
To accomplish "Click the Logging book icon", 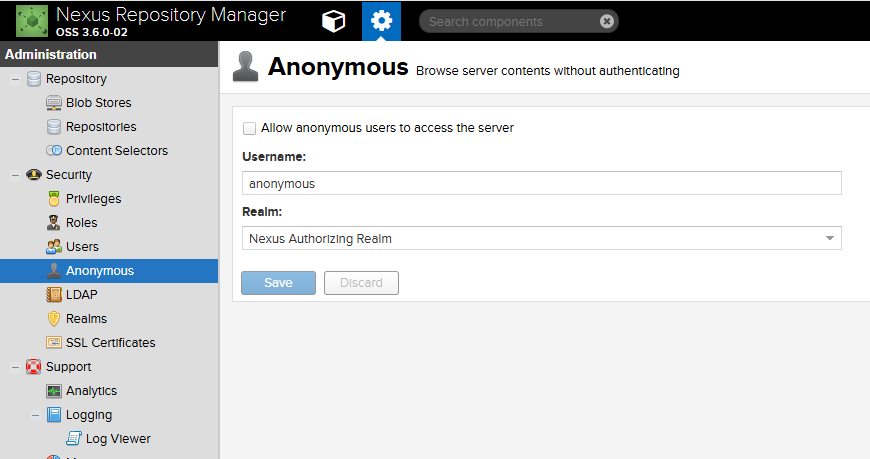I will click(54, 415).
